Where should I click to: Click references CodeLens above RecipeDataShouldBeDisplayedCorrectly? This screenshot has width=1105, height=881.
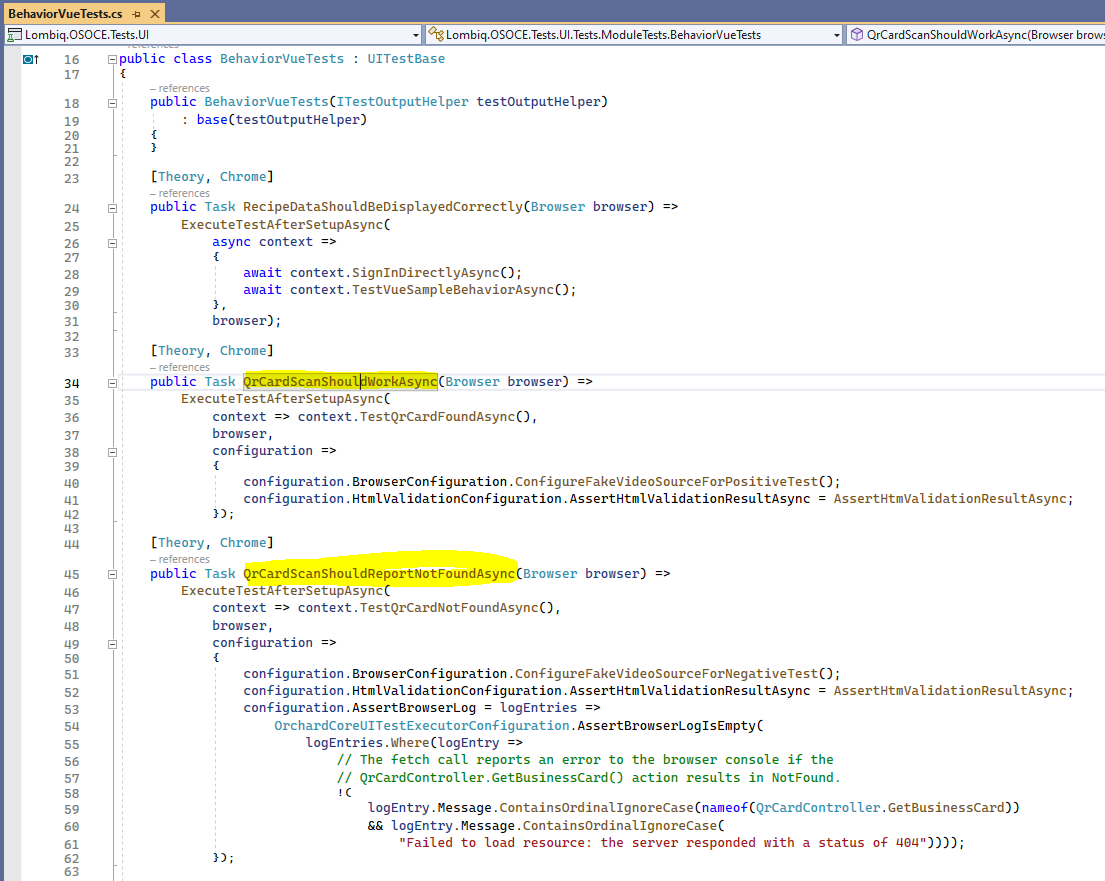point(180,193)
